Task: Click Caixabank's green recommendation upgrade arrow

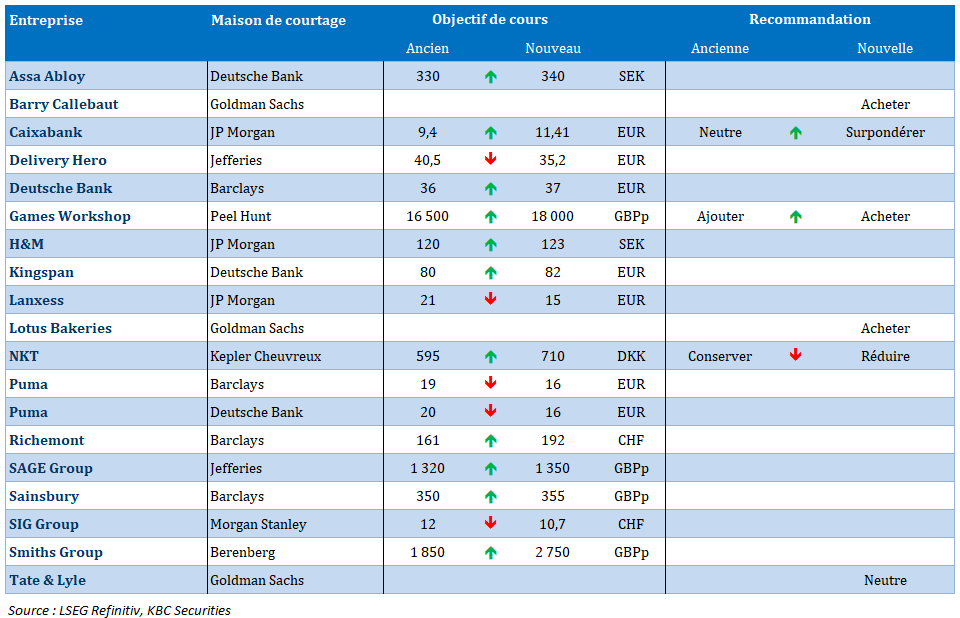Action: 795,132
